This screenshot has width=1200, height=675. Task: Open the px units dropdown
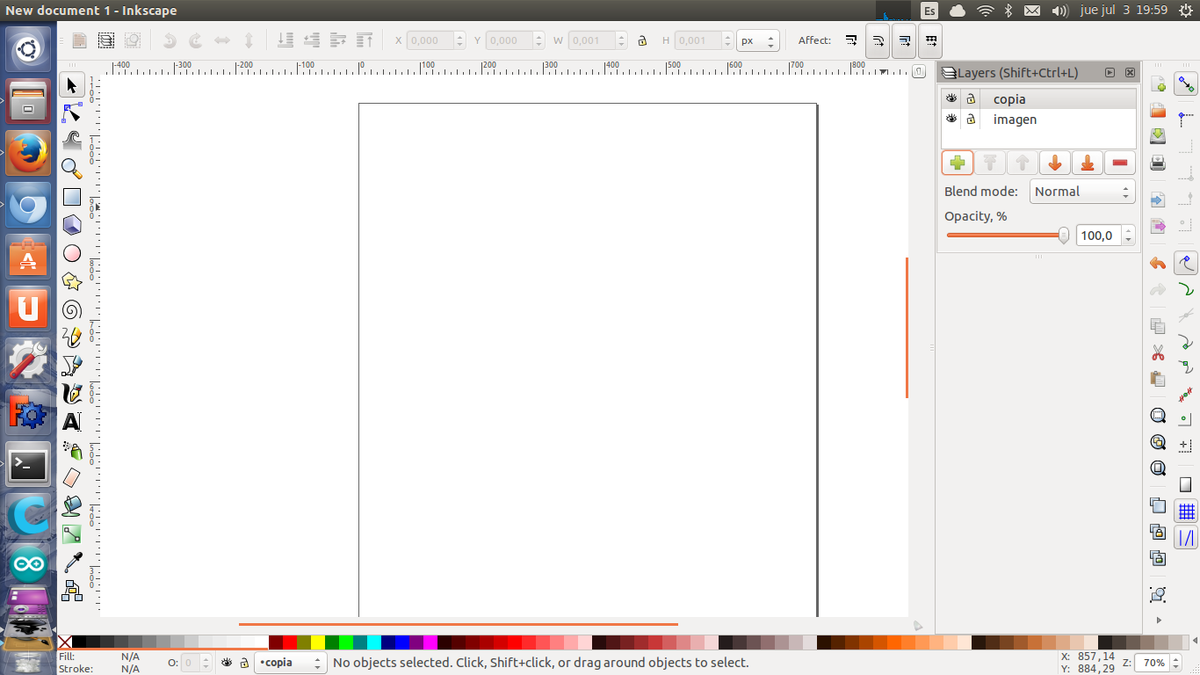point(757,41)
